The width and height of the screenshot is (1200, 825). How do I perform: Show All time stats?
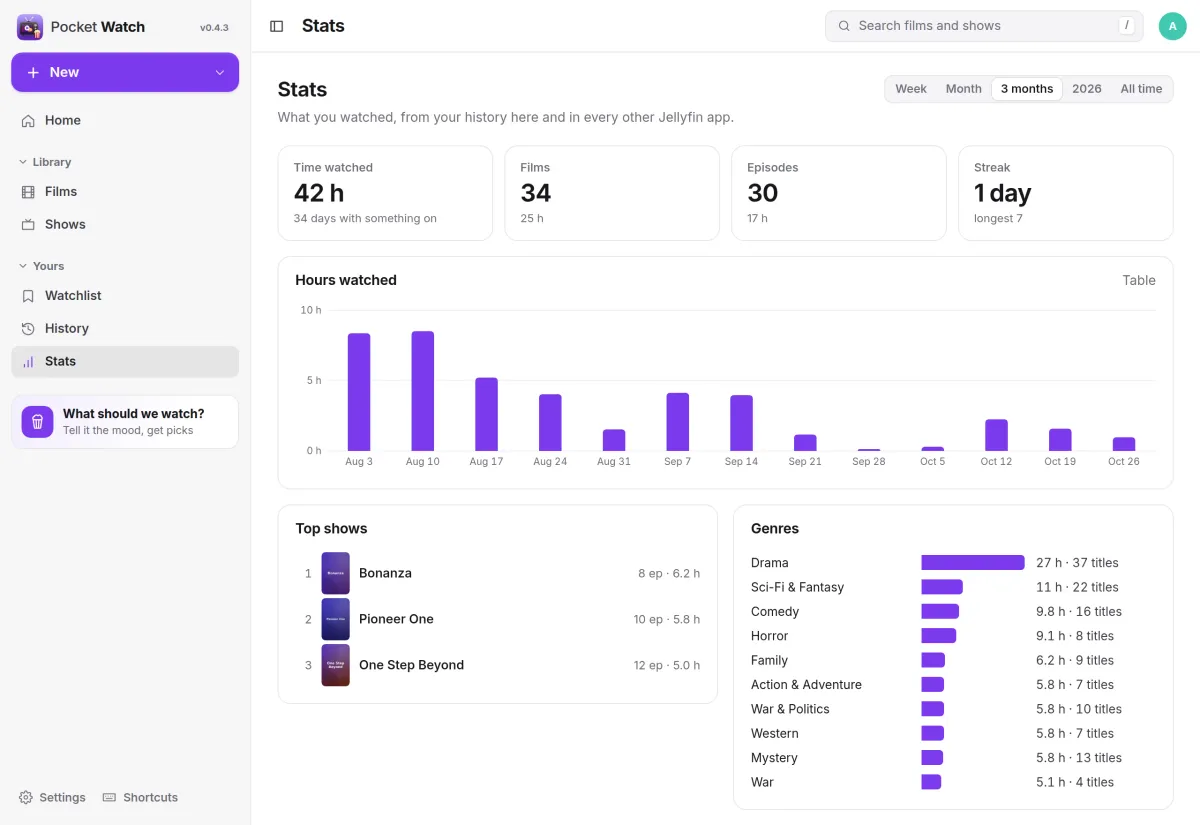pyautogui.click(x=1141, y=89)
